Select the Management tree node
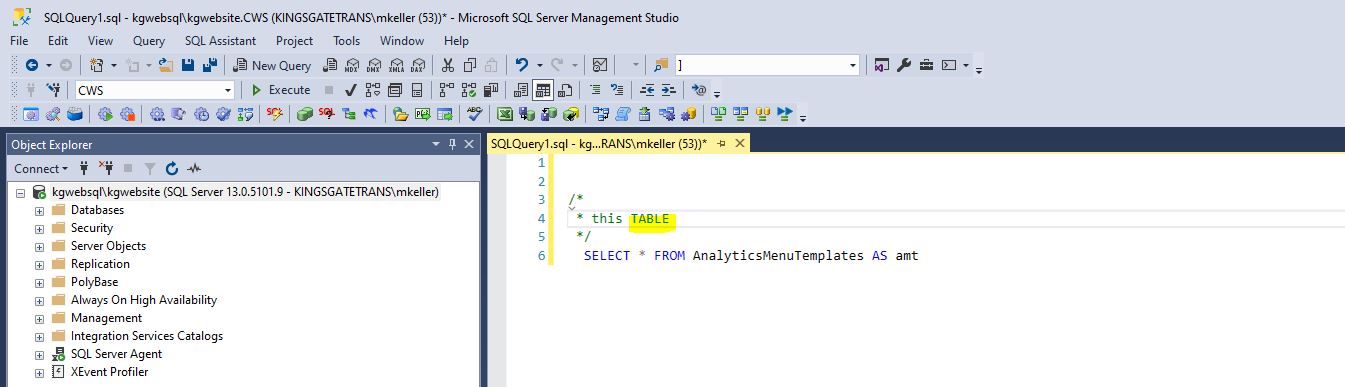1345x387 pixels. click(x=106, y=318)
